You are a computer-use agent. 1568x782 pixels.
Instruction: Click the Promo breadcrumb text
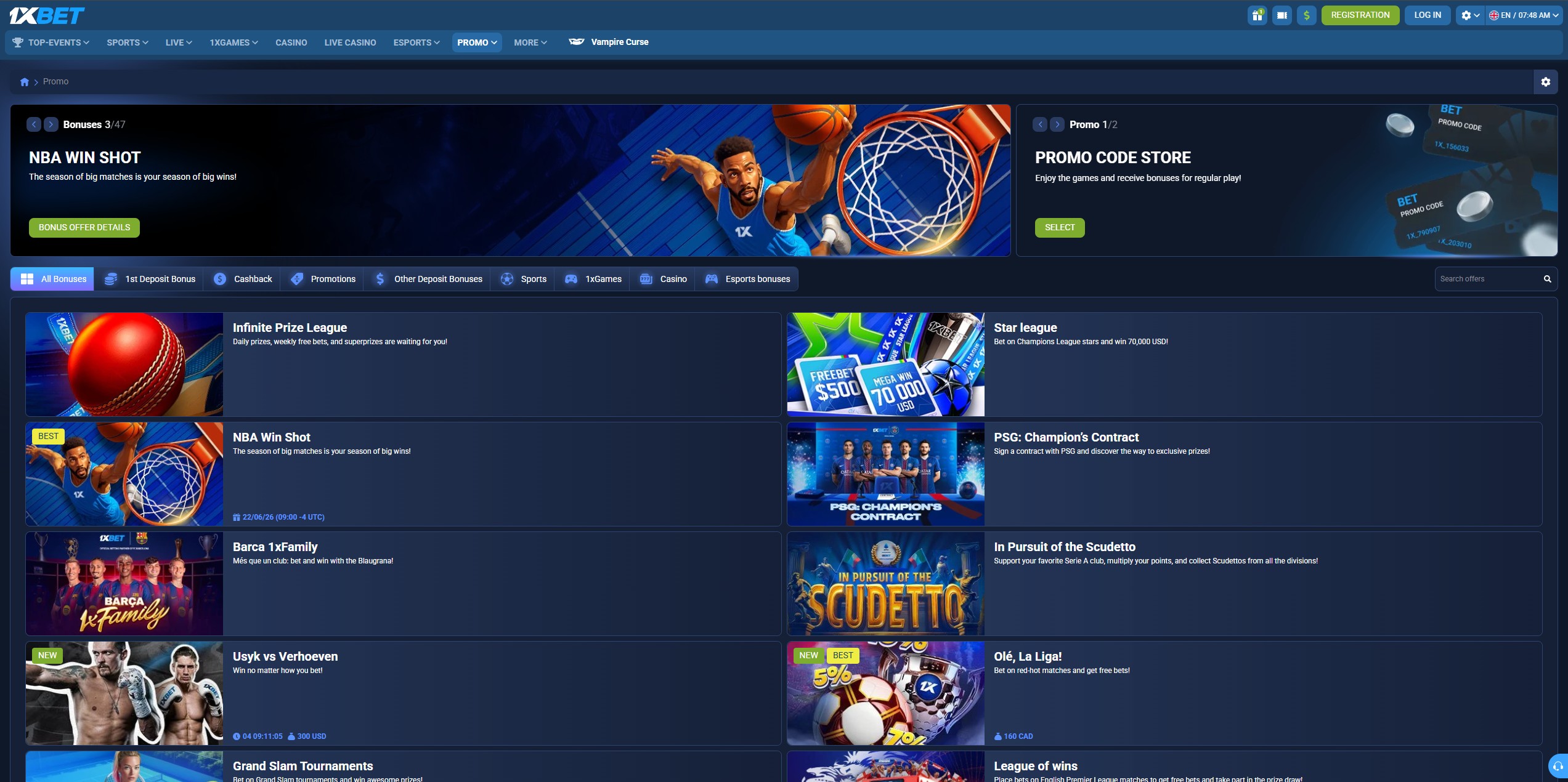(x=55, y=82)
